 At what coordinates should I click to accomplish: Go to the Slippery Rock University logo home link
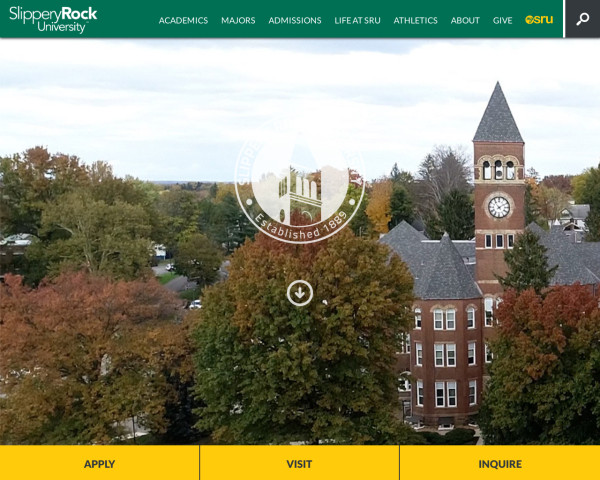[x=53, y=19]
